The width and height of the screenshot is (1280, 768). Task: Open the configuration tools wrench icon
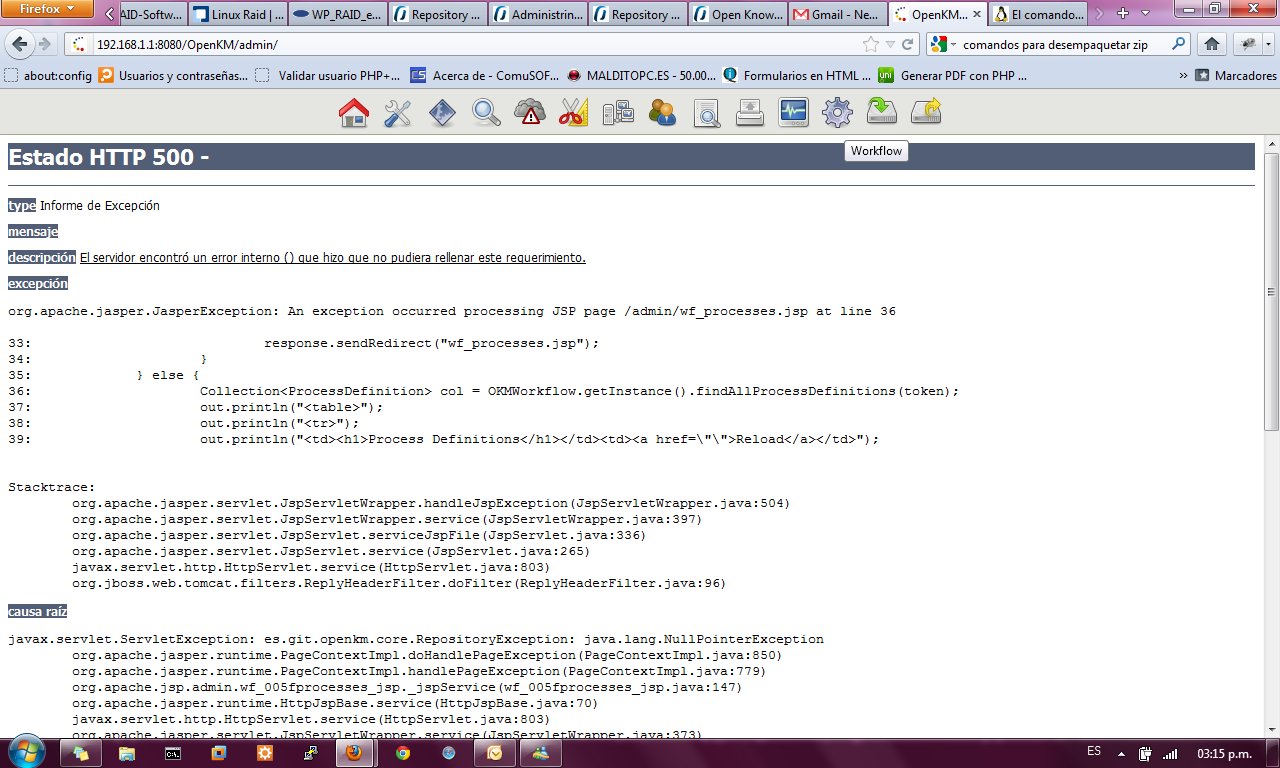click(x=398, y=112)
